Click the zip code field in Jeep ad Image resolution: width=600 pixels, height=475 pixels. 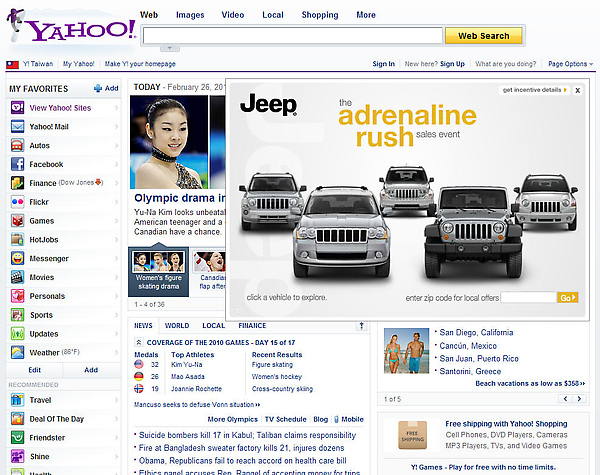(x=528, y=297)
